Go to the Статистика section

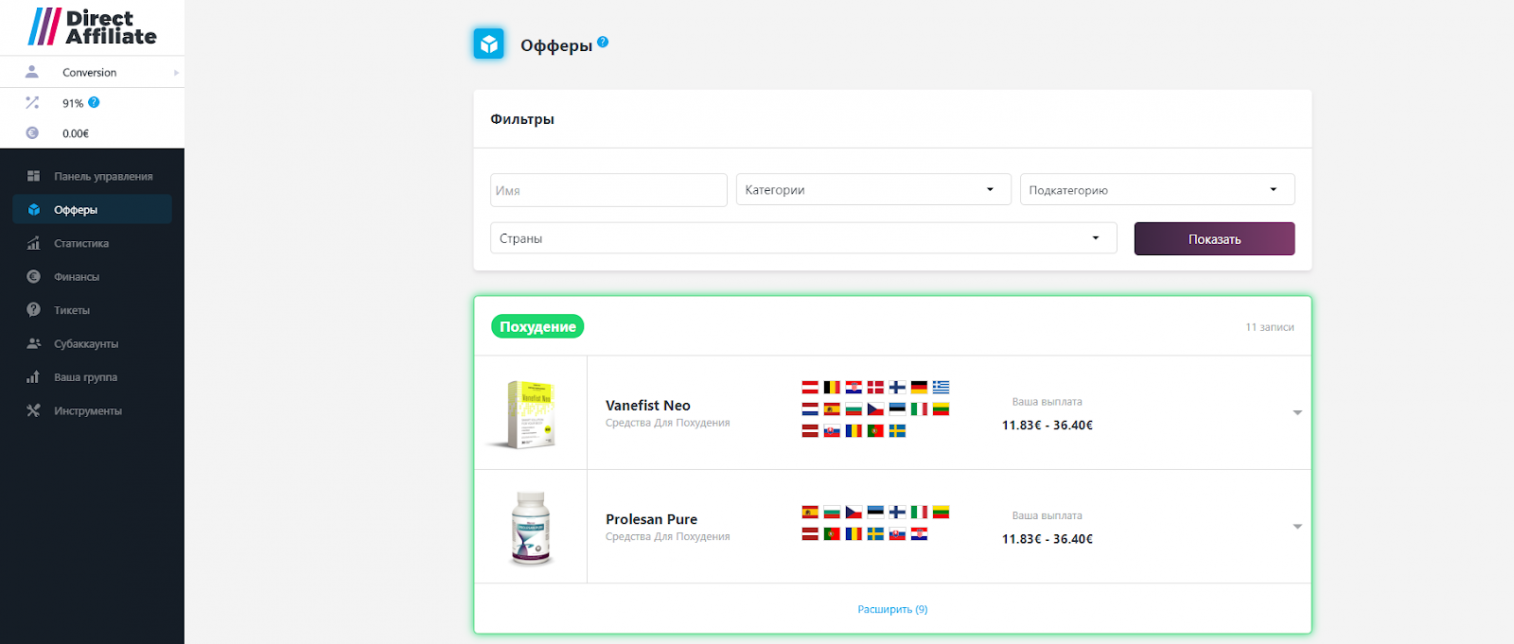(x=81, y=243)
